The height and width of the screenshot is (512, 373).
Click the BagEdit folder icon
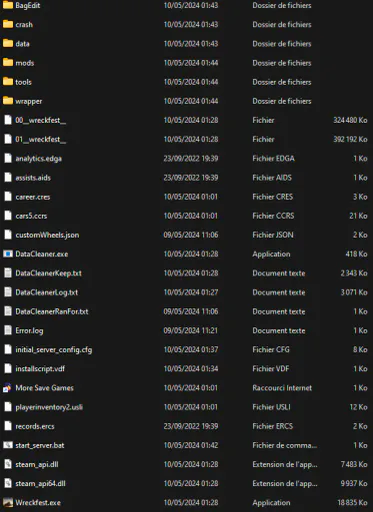tap(8, 5)
